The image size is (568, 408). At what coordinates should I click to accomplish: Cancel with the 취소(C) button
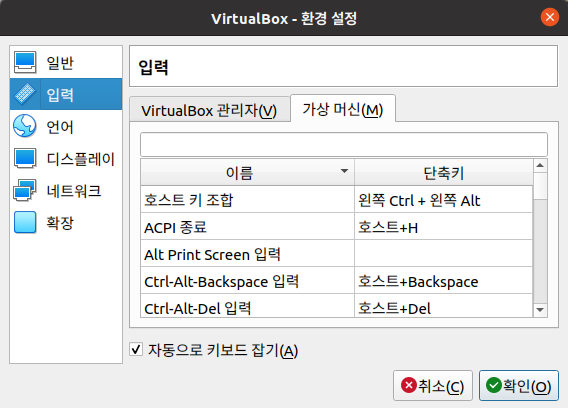433,386
